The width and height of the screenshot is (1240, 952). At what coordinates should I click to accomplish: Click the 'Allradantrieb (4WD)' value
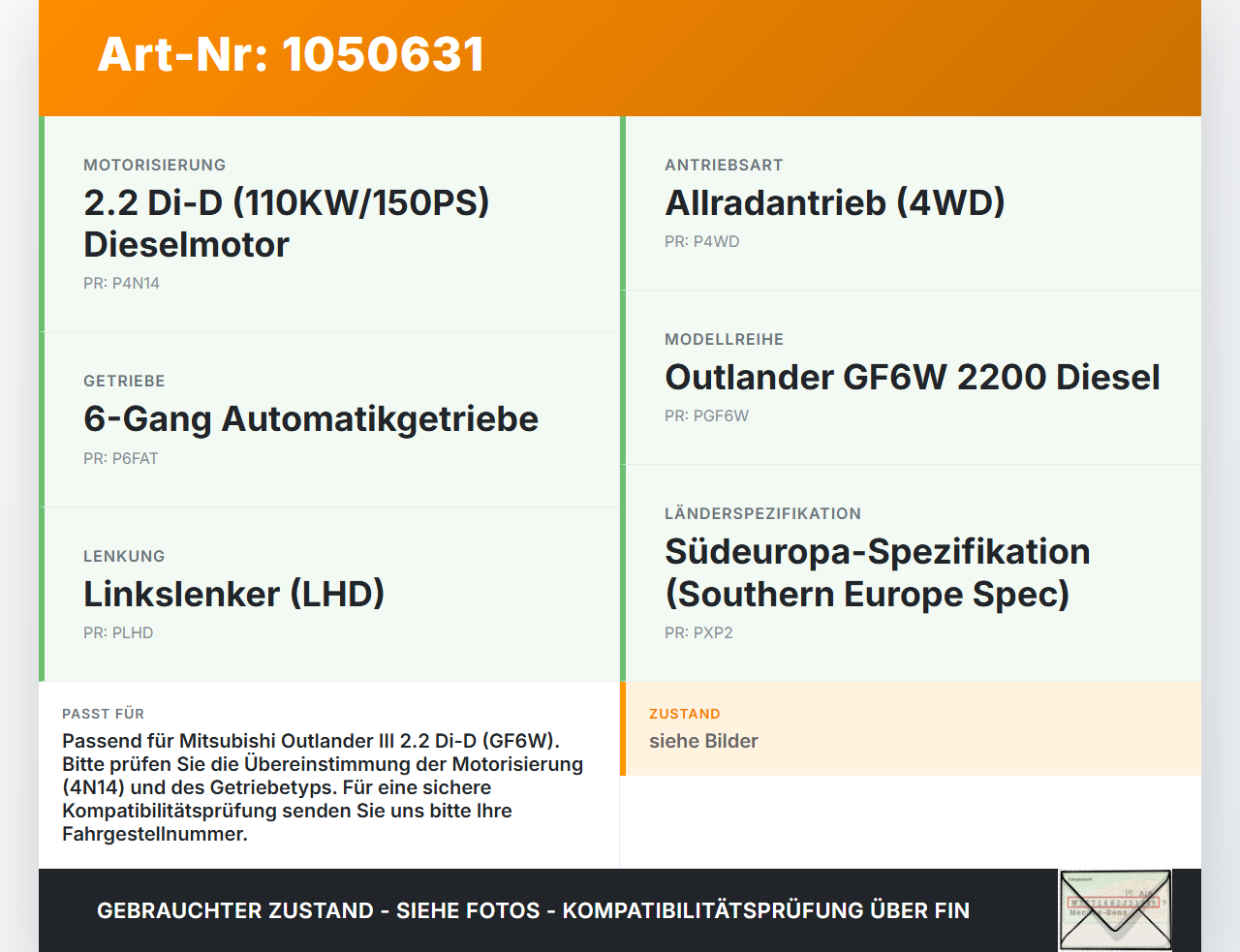point(835,202)
